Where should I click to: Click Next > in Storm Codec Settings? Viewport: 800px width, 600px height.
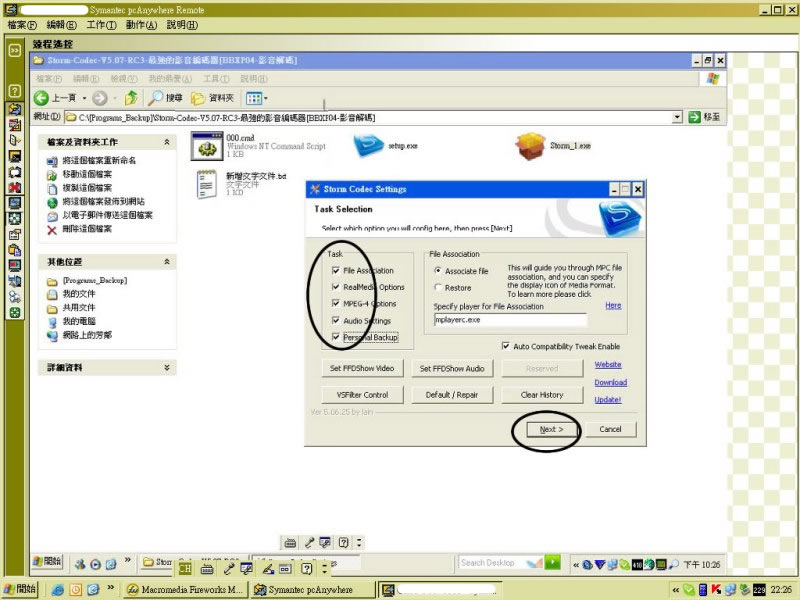click(x=552, y=430)
